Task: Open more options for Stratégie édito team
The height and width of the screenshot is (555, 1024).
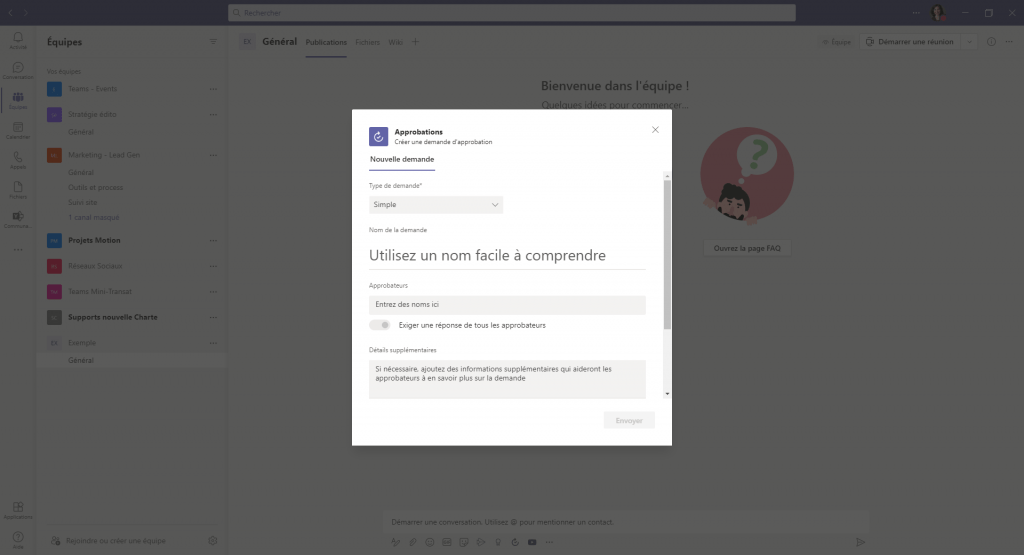Action: click(213, 114)
